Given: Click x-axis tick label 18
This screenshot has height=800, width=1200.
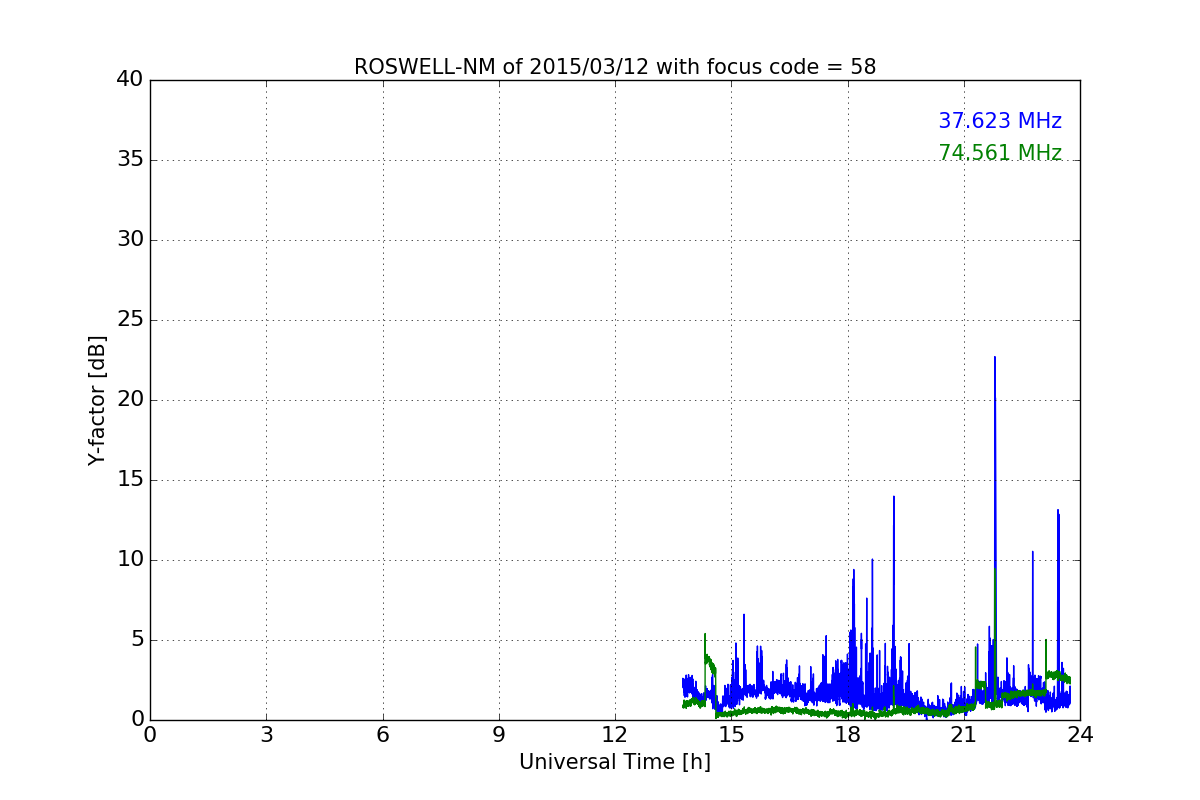Looking at the screenshot, I should click(x=848, y=735).
